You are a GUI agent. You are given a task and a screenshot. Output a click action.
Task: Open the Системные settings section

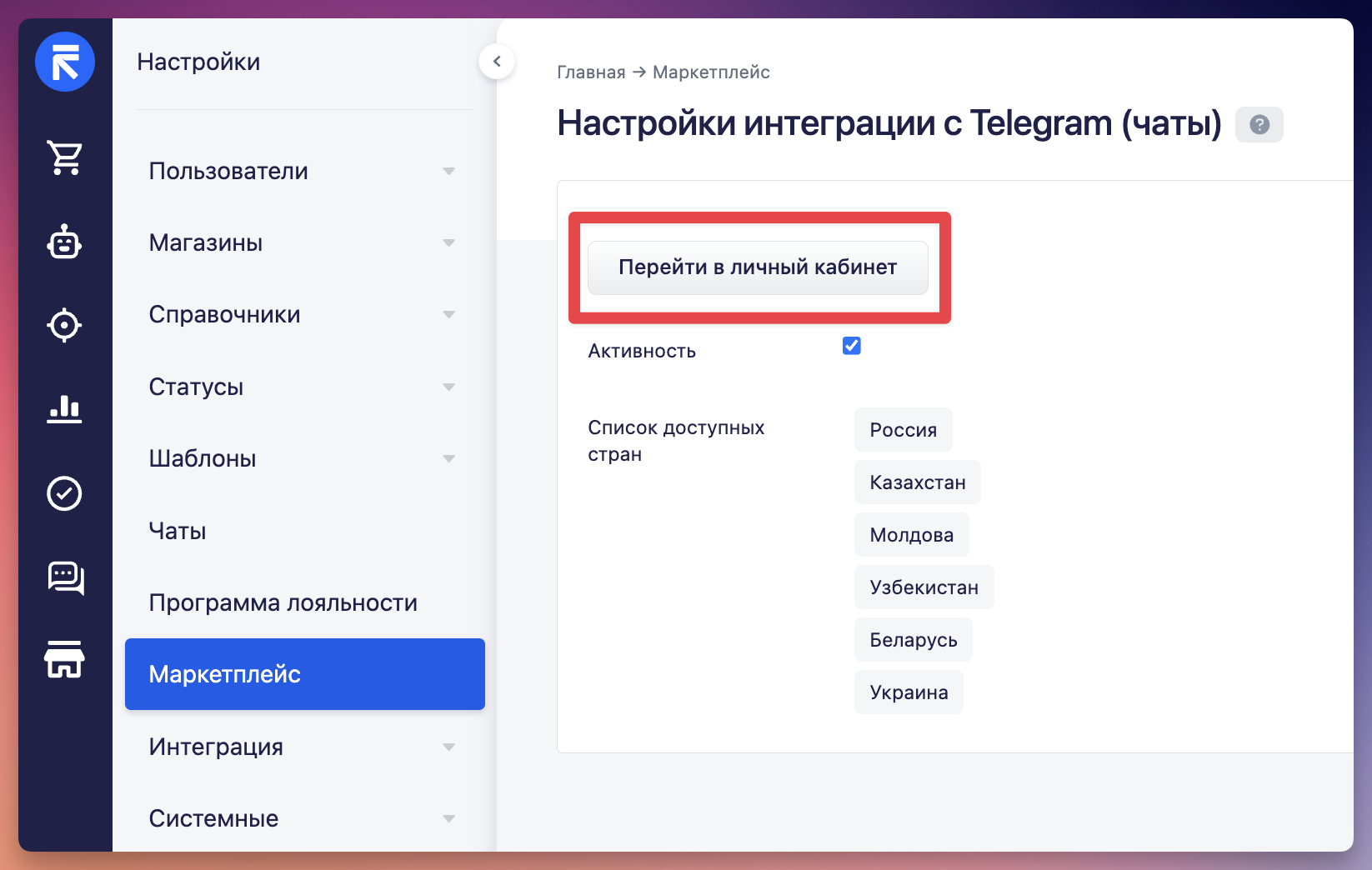coord(305,818)
